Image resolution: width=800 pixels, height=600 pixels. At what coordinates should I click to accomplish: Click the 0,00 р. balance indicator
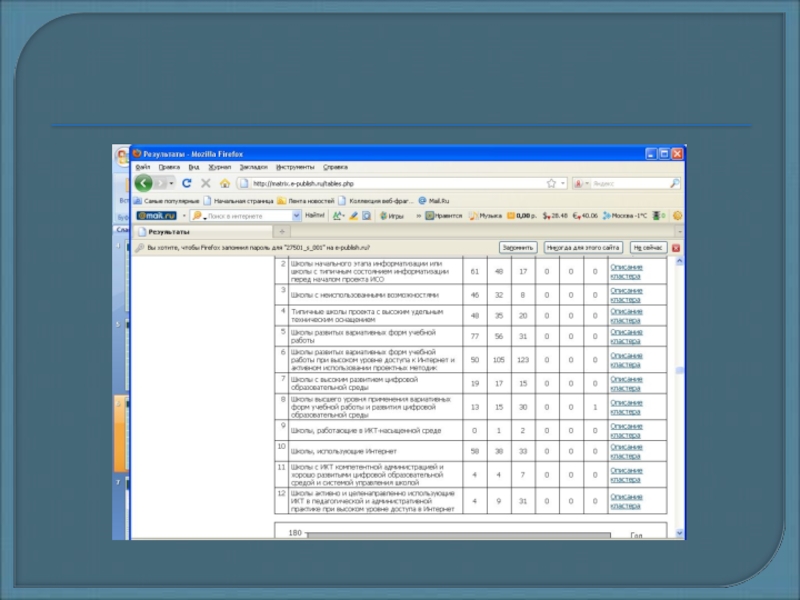point(521,216)
